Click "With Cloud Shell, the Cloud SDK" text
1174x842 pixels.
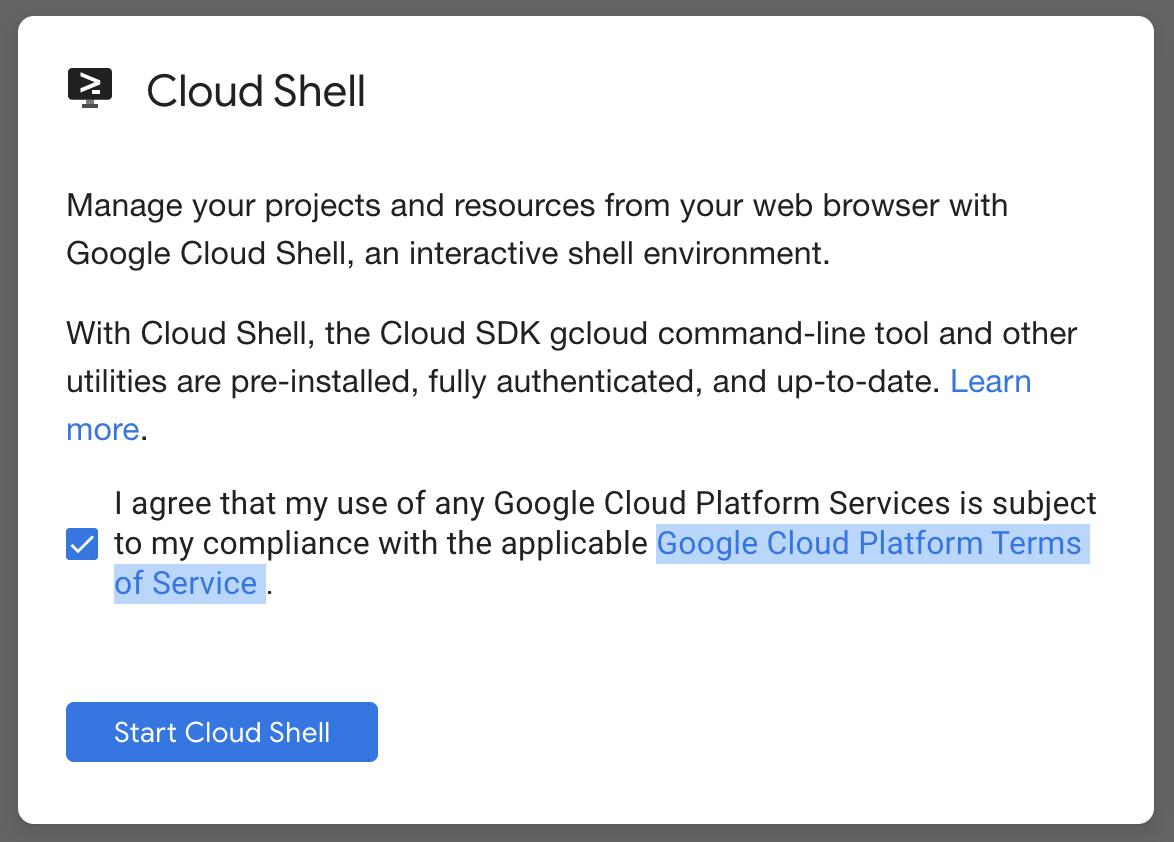(304, 333)
